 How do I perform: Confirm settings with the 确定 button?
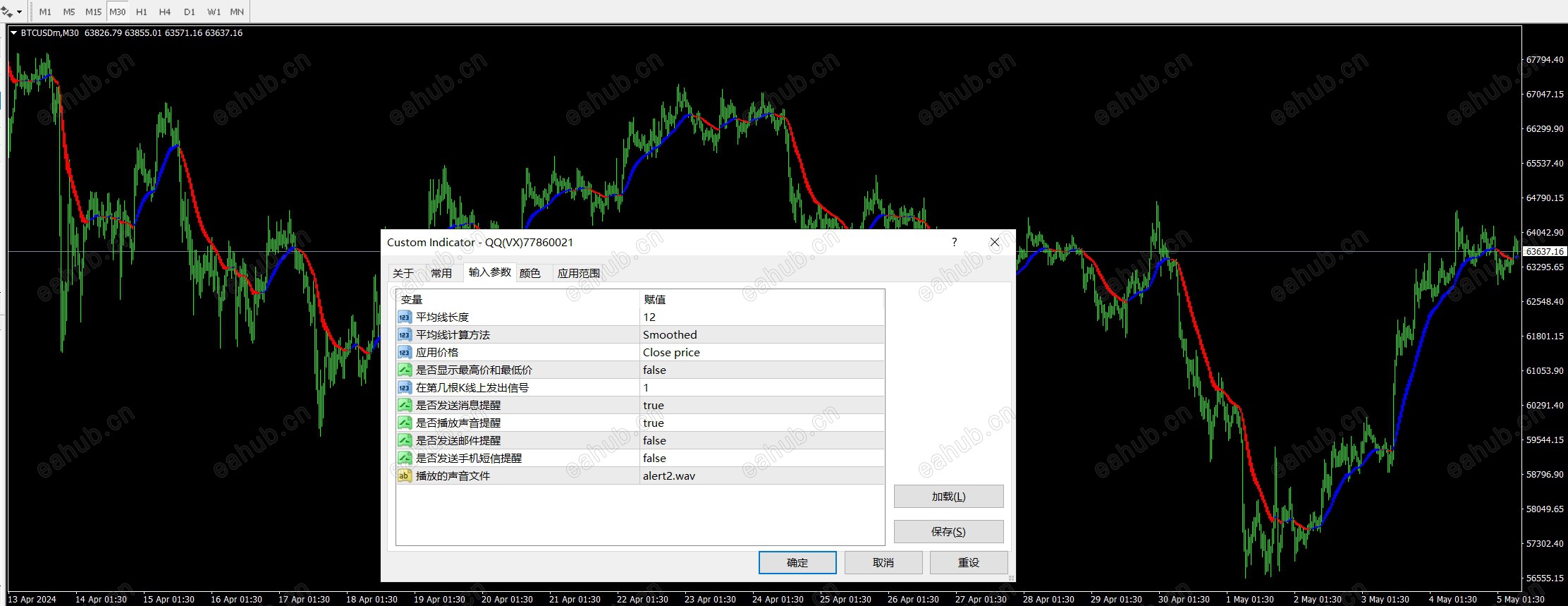(797, 563)
